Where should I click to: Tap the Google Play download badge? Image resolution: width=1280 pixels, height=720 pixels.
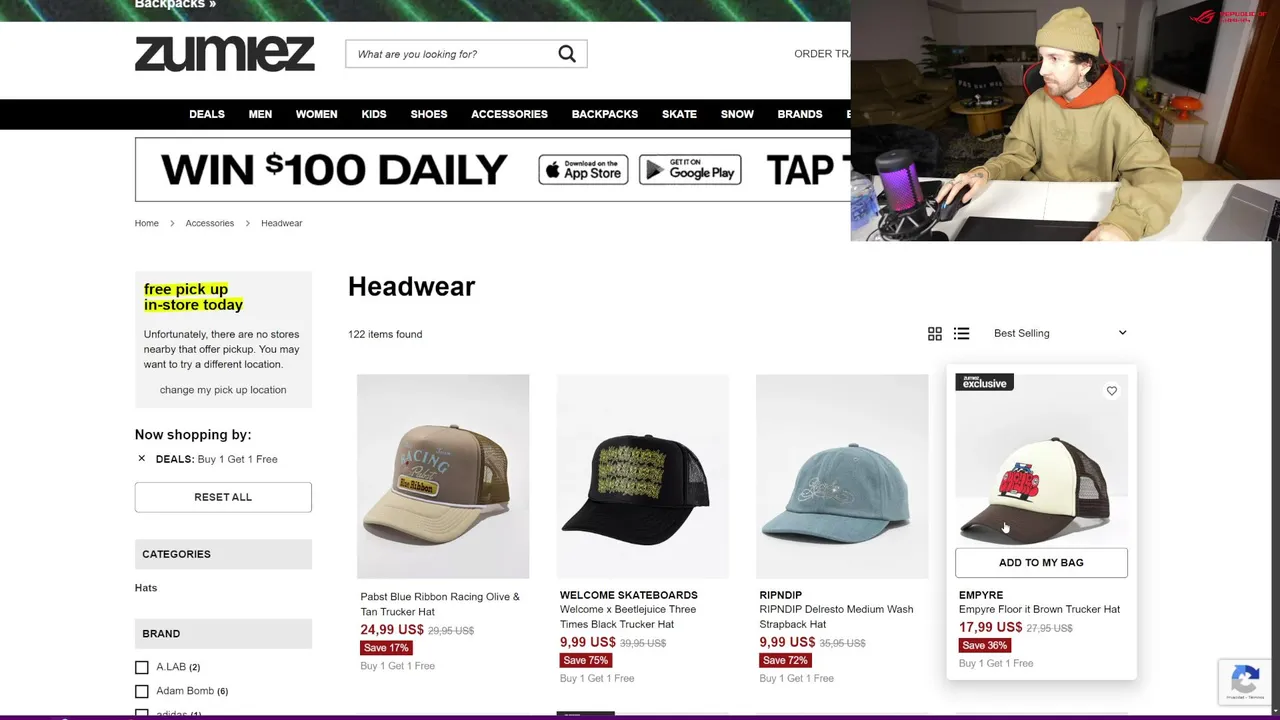click(x=690, y=170)
